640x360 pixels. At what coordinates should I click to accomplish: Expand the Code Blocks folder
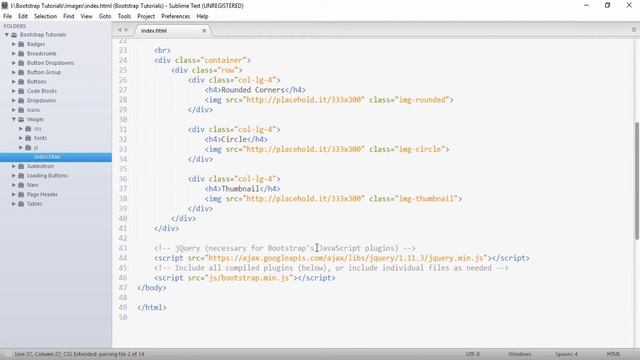[14, 91]
